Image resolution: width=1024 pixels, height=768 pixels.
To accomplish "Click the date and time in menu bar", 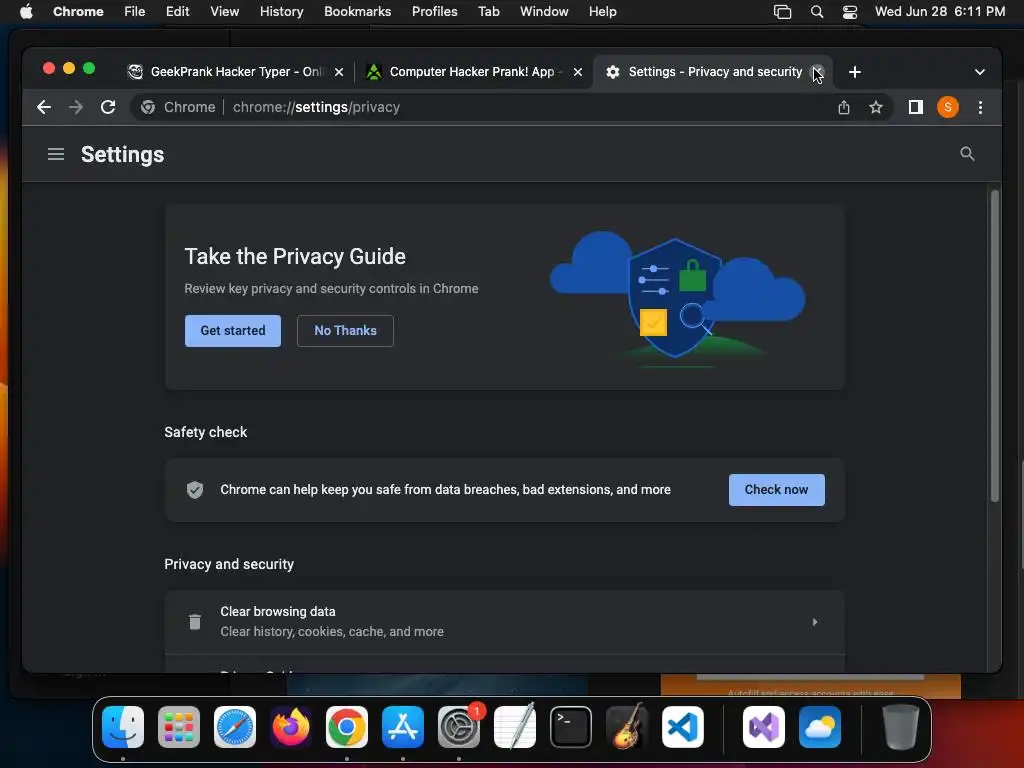I will (940, 12).
